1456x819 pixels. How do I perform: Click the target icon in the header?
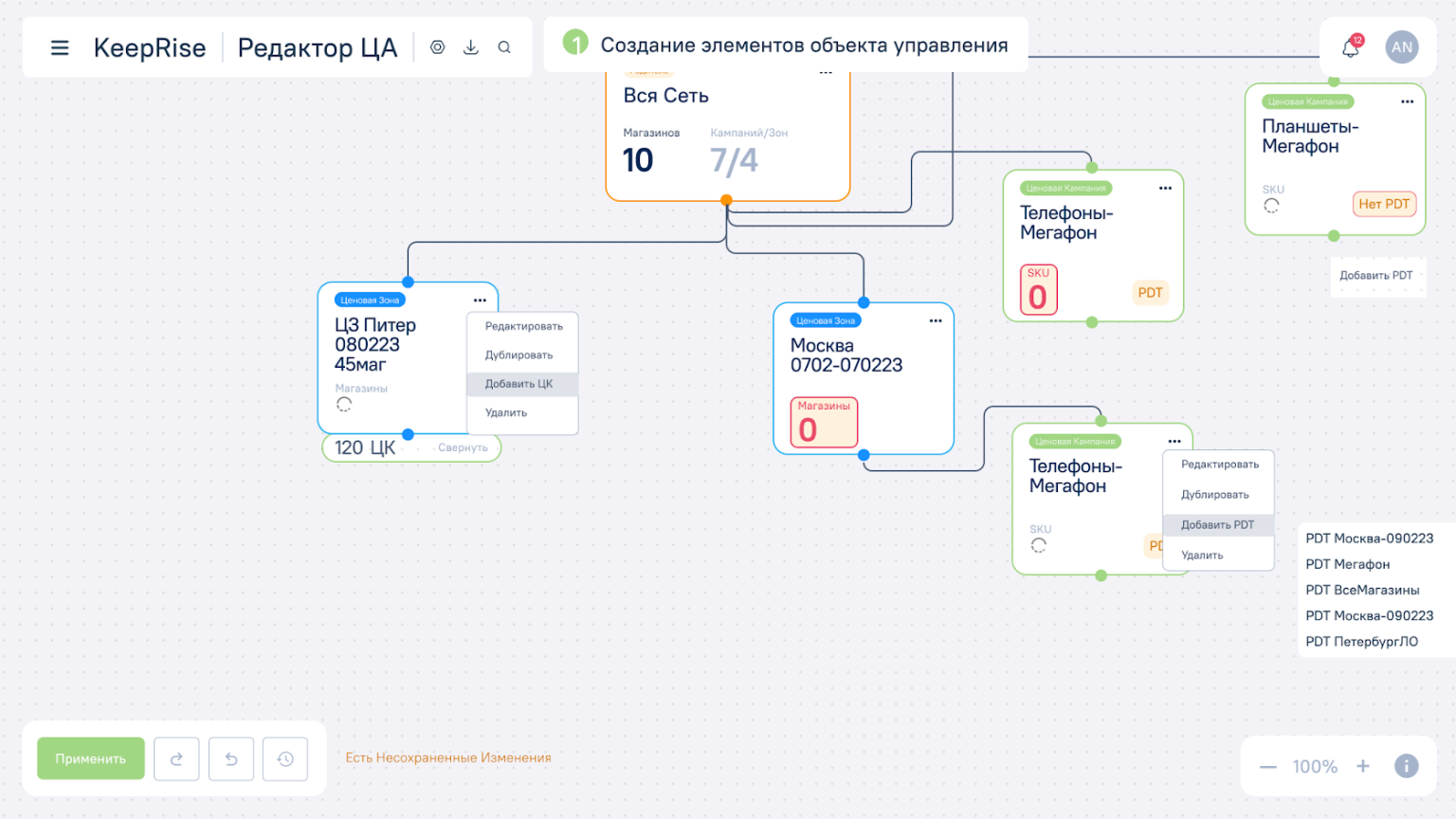pos(437,47)
